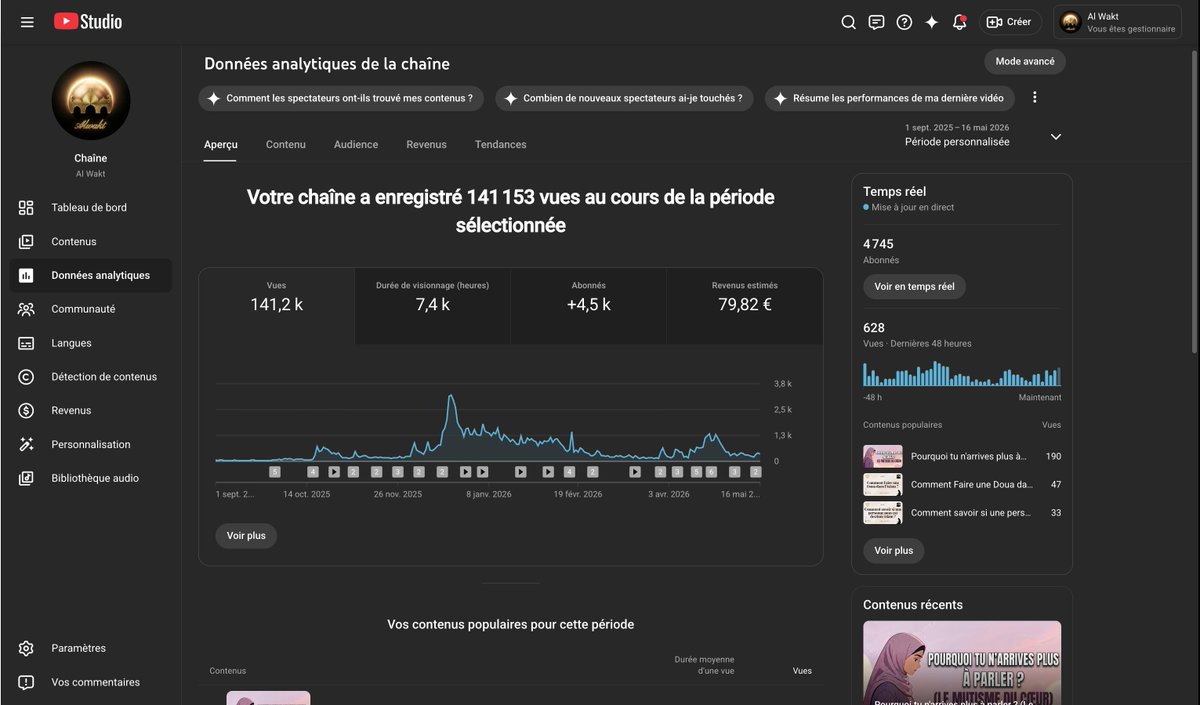This screenshot has width=1200, height=705.
Task: Click the page's vertical scrollbar
Action: [x=1195, y=200]
